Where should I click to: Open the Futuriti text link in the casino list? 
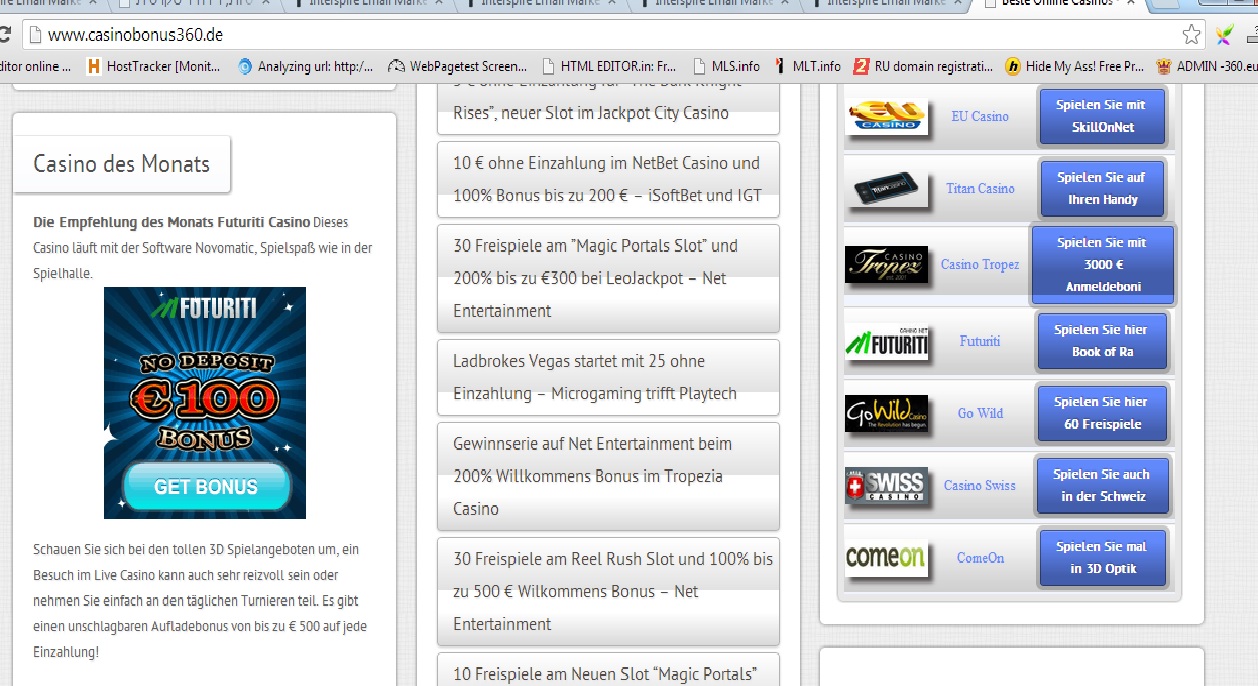tap(980, 341)
